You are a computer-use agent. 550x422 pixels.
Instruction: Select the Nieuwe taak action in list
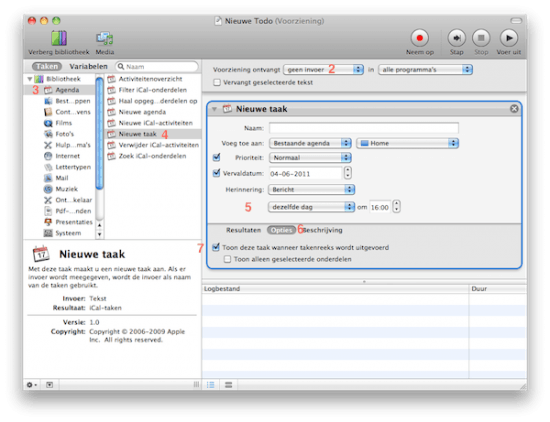(x=153, y=134)
